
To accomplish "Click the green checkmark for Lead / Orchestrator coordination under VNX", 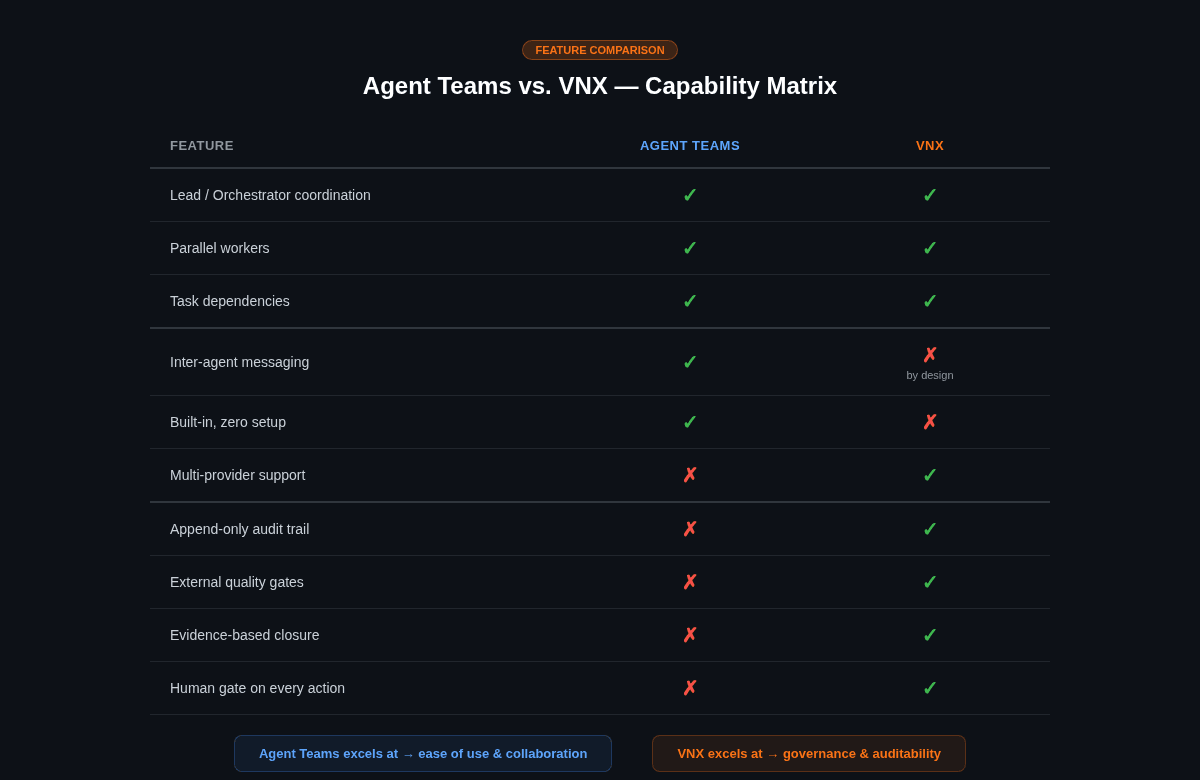I will pyautogui.click(x=930, y=195).
